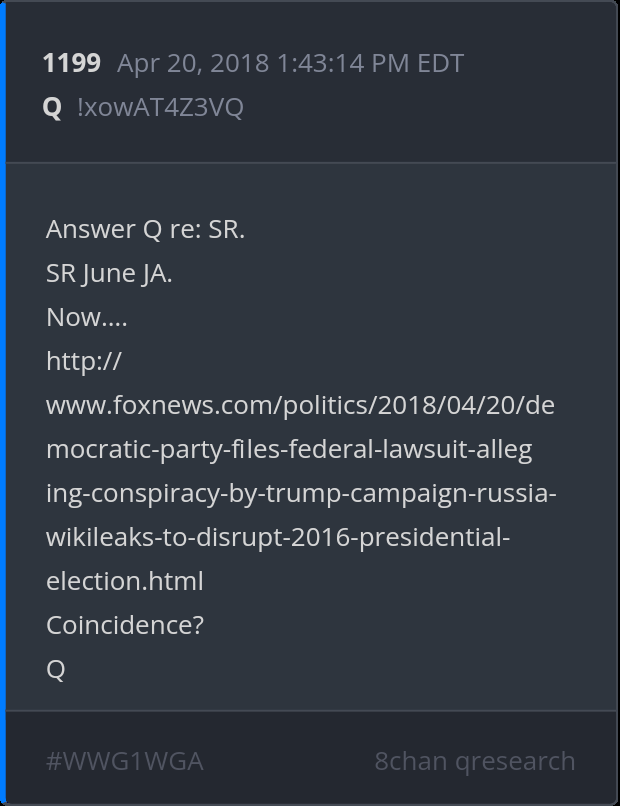This screenshot has width=620, height=806.
Task: Click the "ing-conspiracy-by-trump-campaign-russia-" URL line
Action: point(301,494)
